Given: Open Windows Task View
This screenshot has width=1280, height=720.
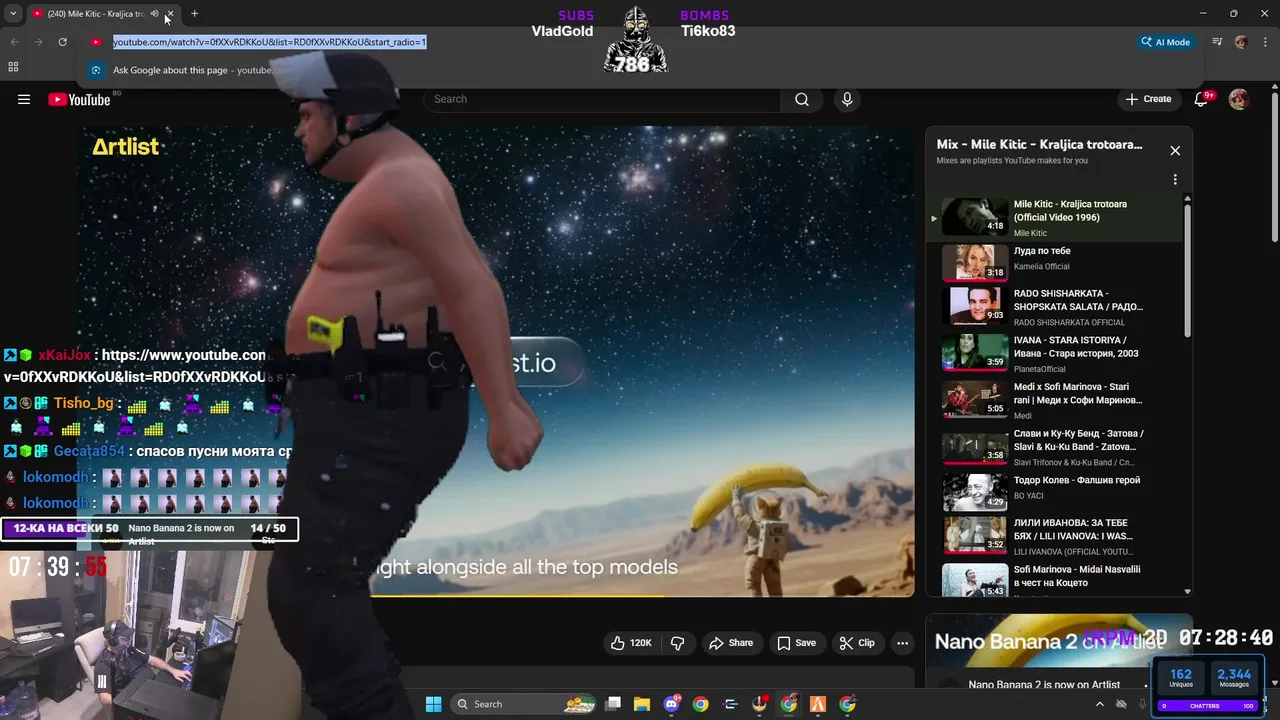Looking at the screenshot, I should 613,704.
